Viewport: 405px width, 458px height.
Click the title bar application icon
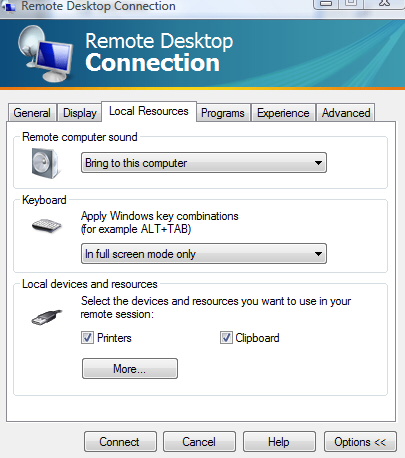pos(8,6)
